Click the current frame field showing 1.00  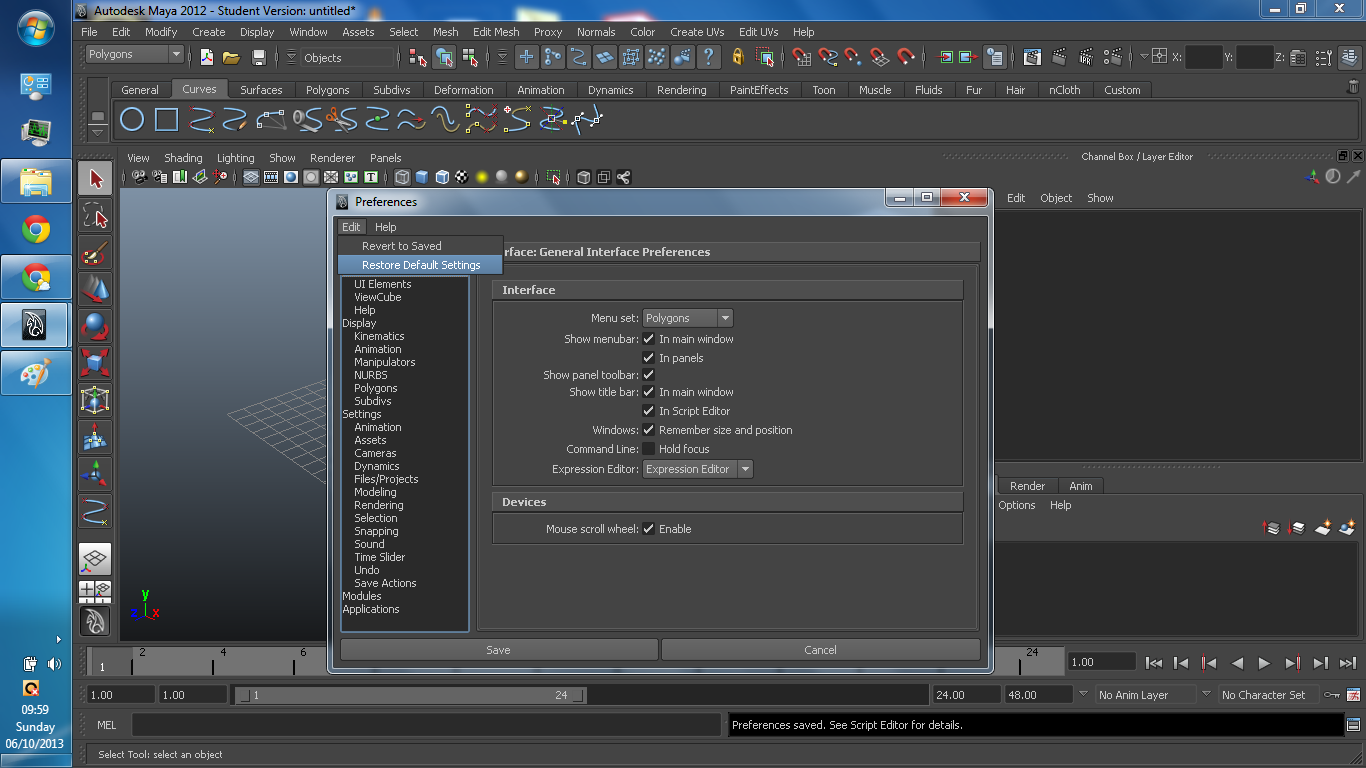[x=1101, y=662]
